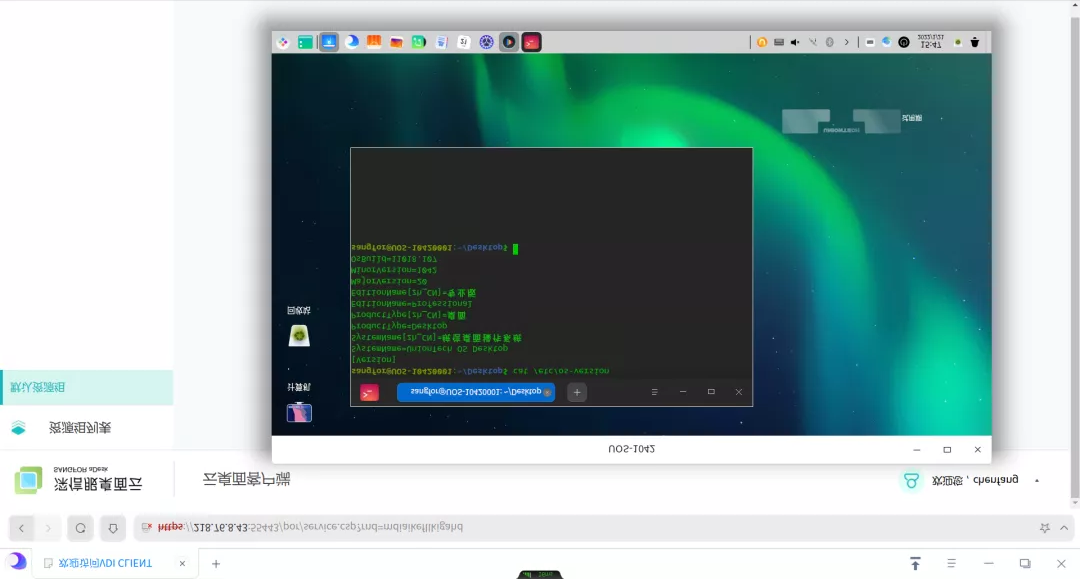The image size is (1081, 580).
Task: Add a new terminal tab with plus button
Action: (577, 392)
